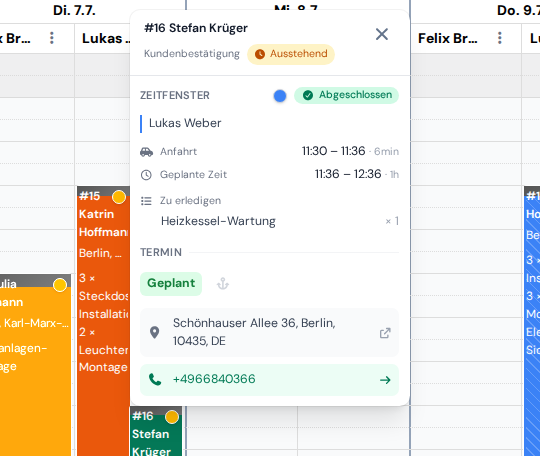Screen dimensions: 540x456
Task: Click the planned time 11:36 – 12:36
Action: tap(348, 174)
